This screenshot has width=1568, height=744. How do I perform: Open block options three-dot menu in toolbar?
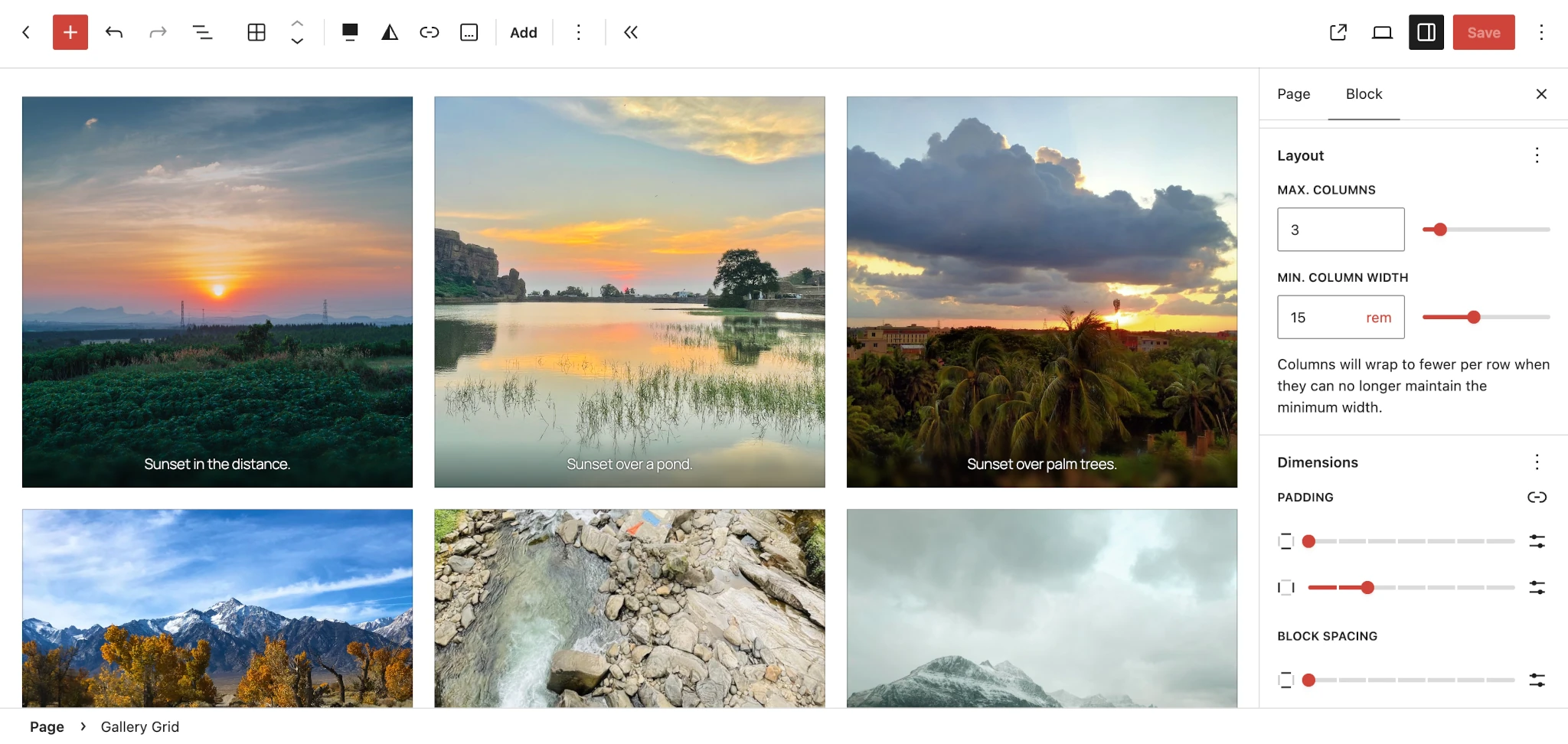click(579, 32)
